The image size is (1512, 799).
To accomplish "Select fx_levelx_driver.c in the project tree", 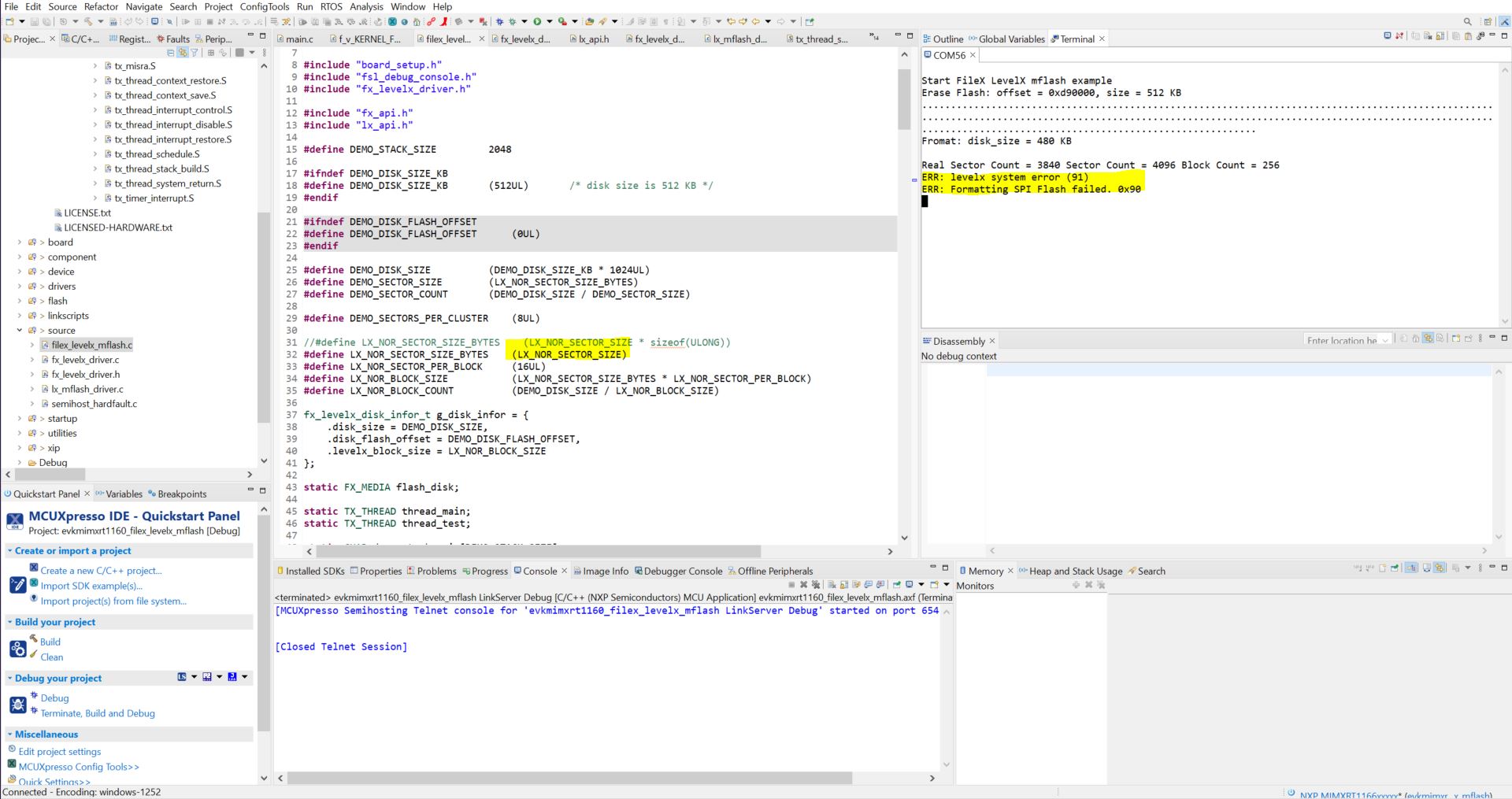I will click(85, 360).
